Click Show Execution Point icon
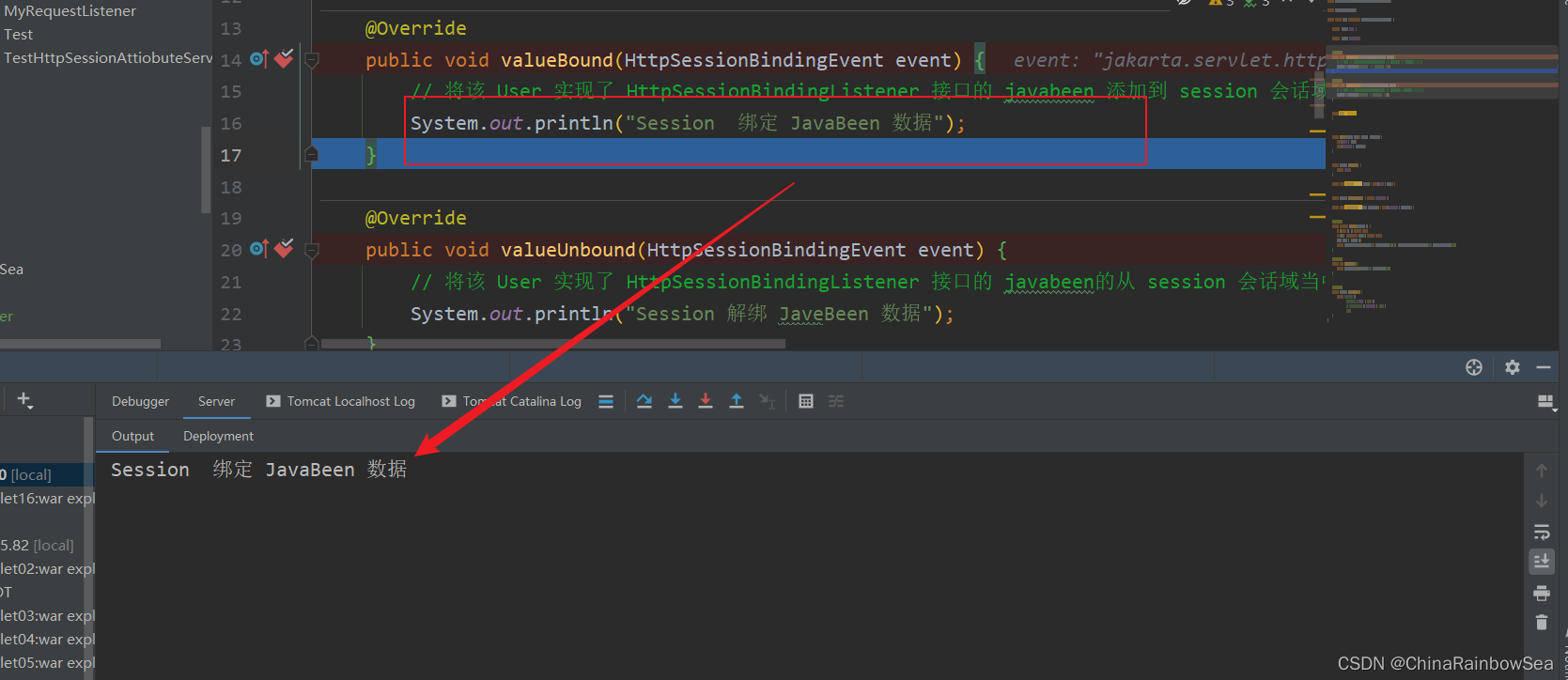The image size is (1568, 680). [x=606, y=401]
